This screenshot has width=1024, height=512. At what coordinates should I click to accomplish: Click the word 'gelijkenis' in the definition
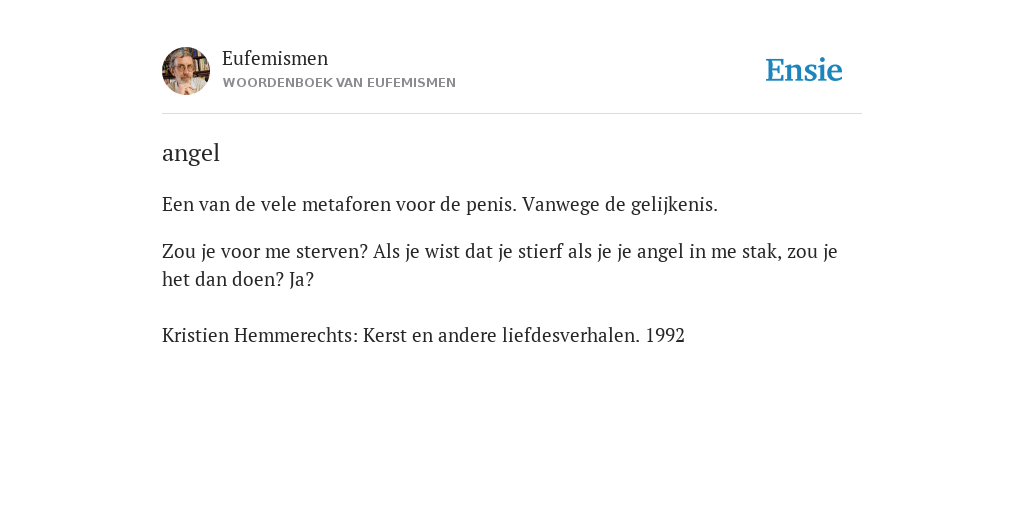pos(674,205)
